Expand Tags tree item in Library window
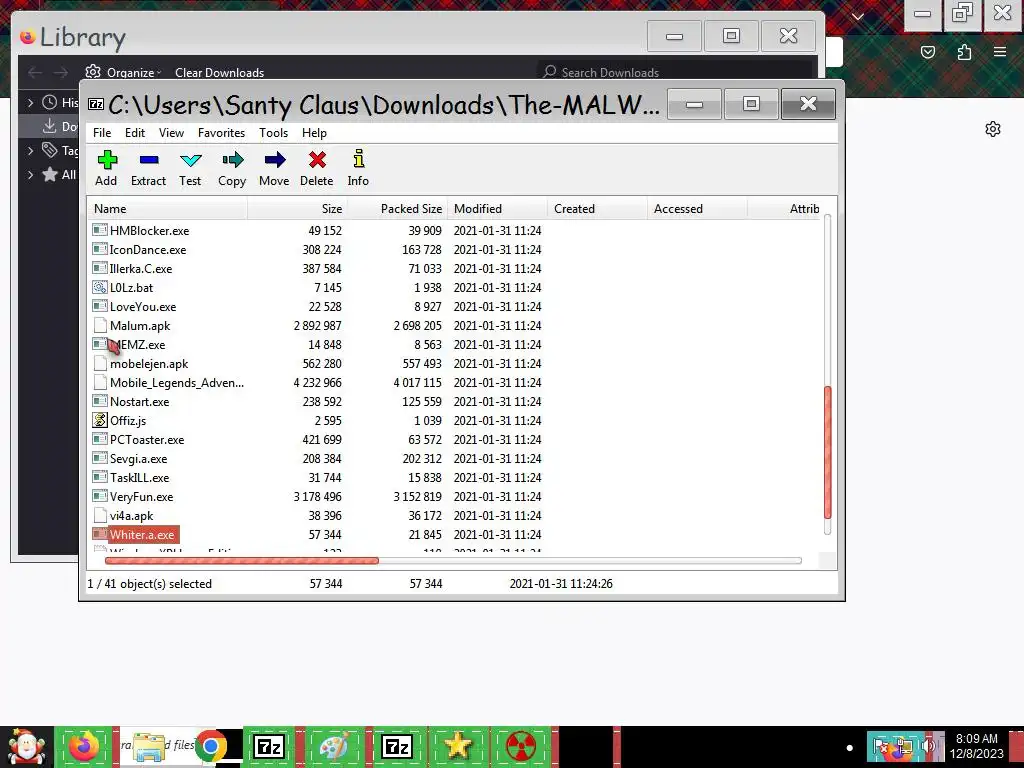Viewport: 1024px width, 768px height. pyautogui.click(x=30, y=150)
